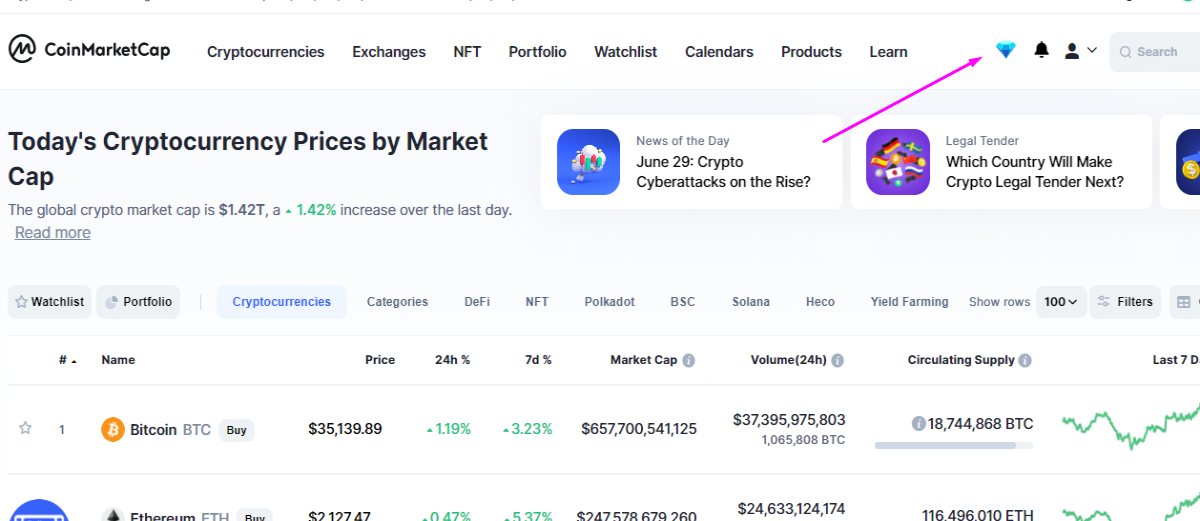This screenshot has height=521, width=1200.
Task: Open the Exchanges menu
Action: click(389, 52)
